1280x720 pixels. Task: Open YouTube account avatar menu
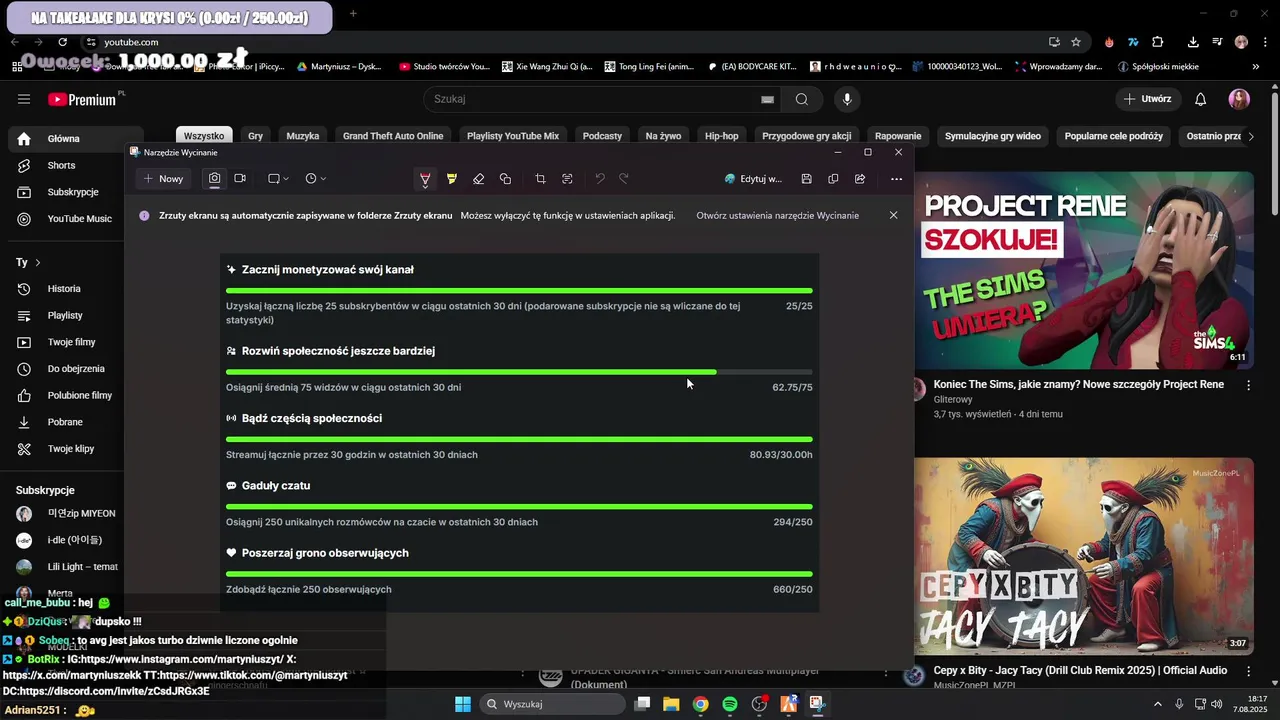[x=1239, y=99]
